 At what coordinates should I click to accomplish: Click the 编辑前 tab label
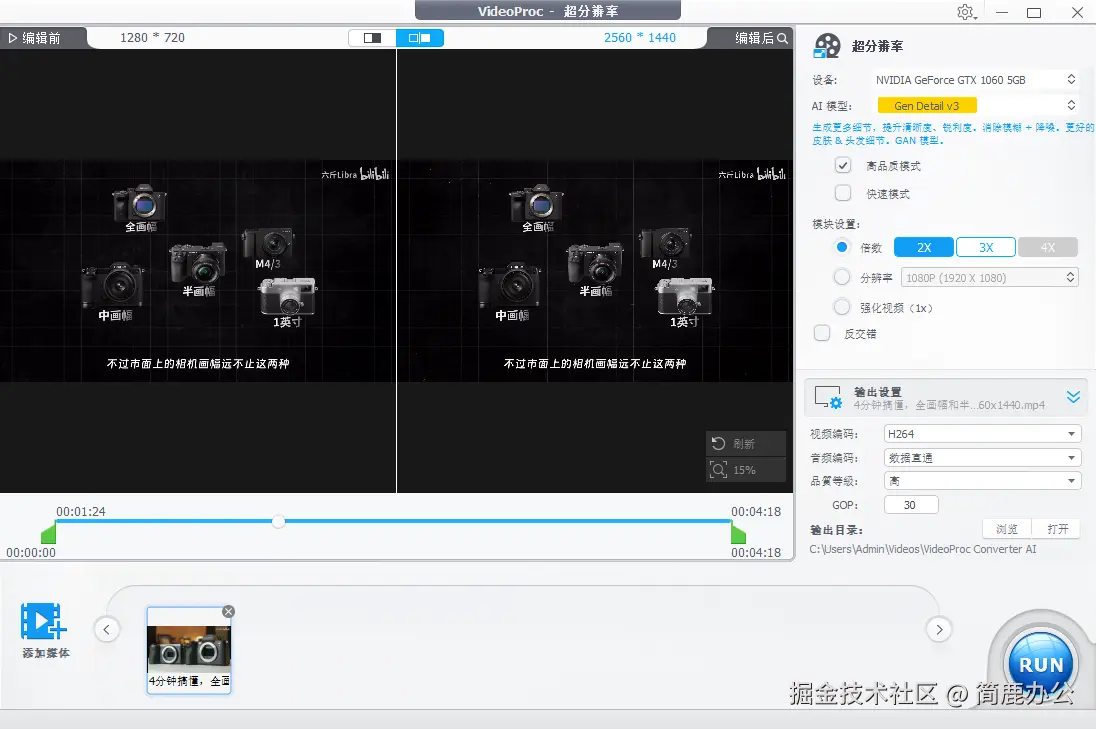click(x=40, y=37)
